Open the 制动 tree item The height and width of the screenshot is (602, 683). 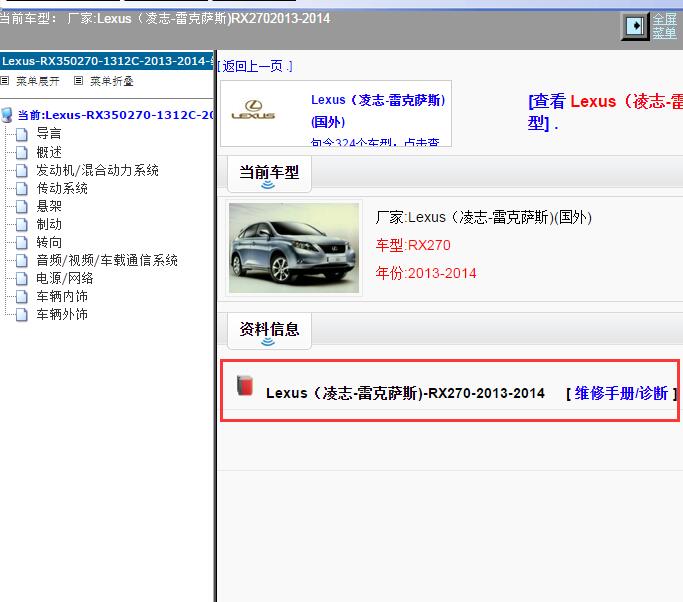(49, 224)
